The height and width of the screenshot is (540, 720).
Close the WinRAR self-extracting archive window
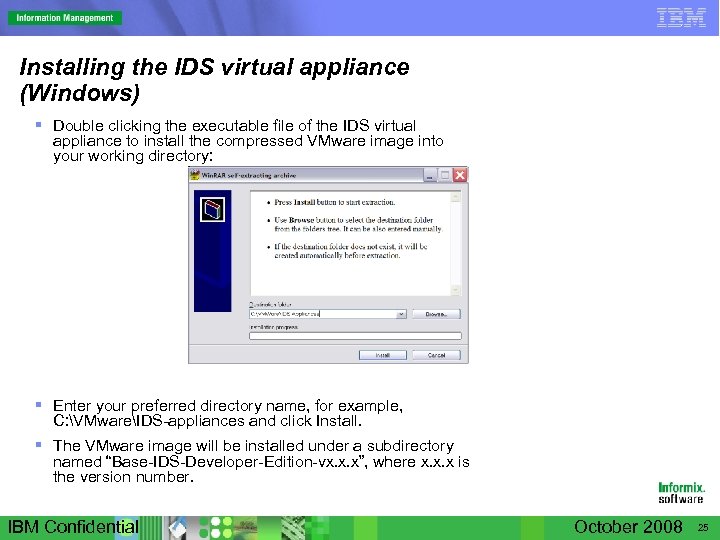460,175
